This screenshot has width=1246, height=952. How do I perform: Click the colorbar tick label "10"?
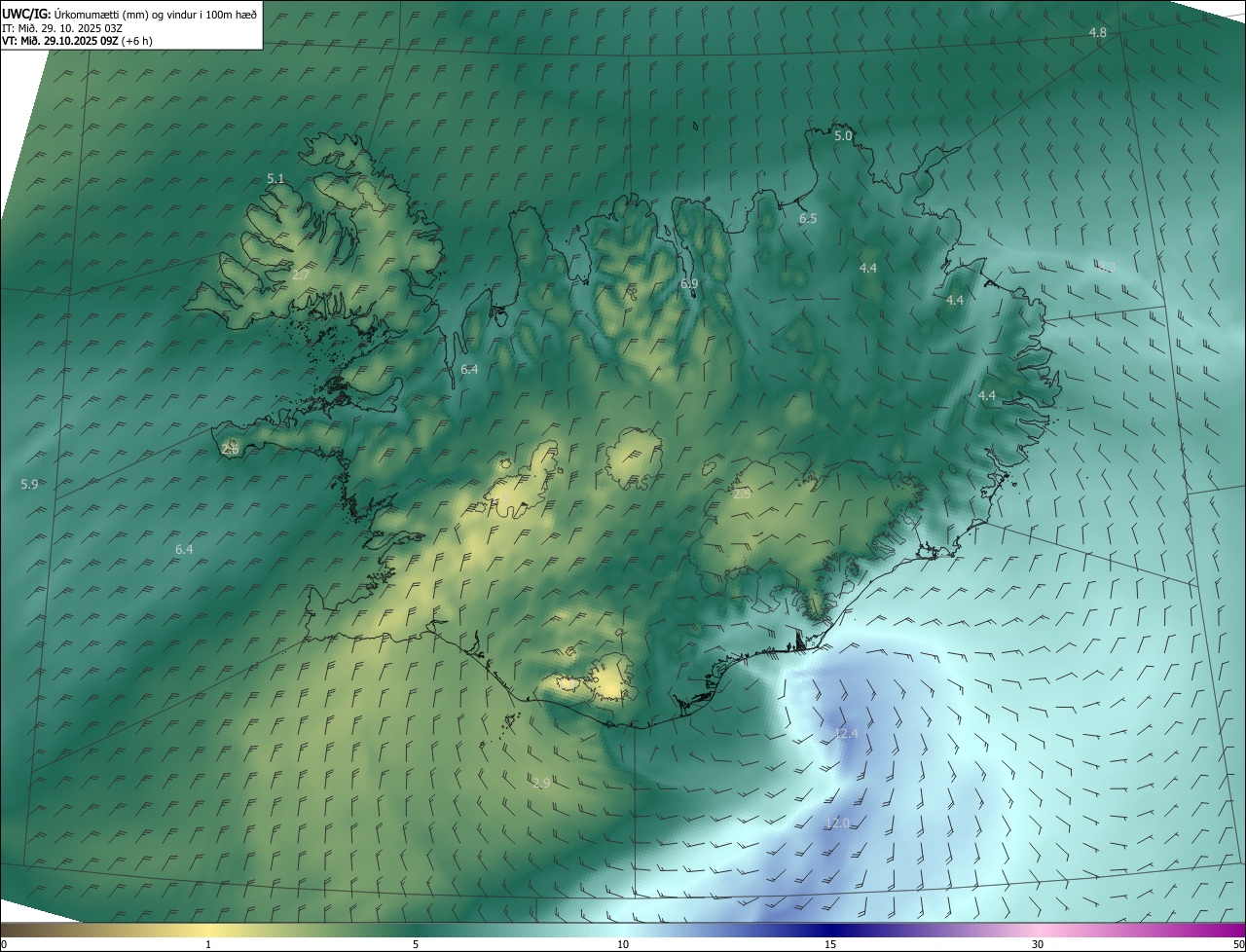coord(623,944)
